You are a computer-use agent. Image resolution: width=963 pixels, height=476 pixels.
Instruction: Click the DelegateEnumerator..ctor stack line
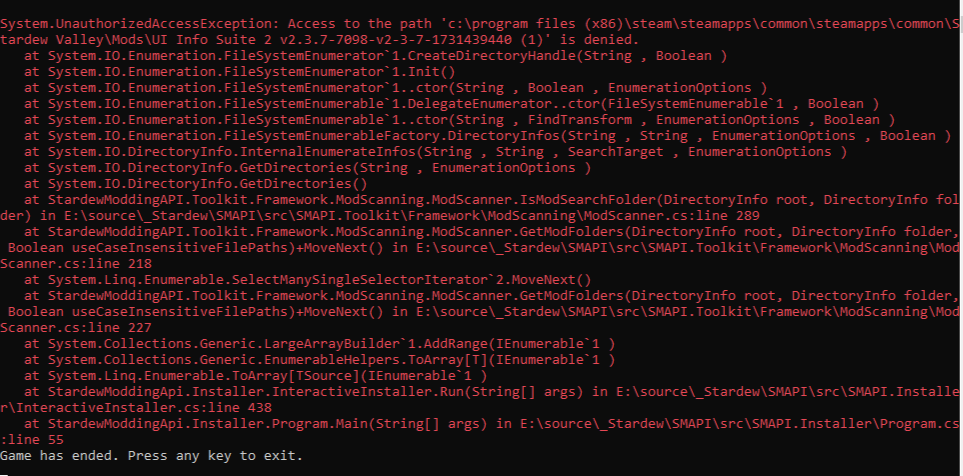pyautogui.click(x=450, y=103)
